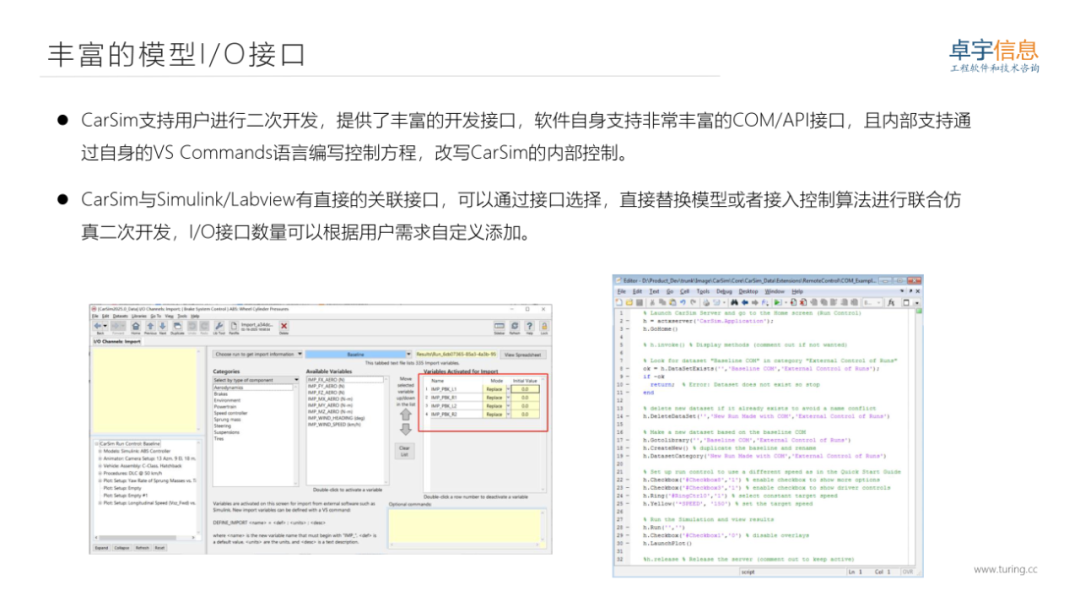Click the Next down-arrow icon in CarSim
Image resolution: width=1080 pixels, height=607 pixels.
(163, 326)
